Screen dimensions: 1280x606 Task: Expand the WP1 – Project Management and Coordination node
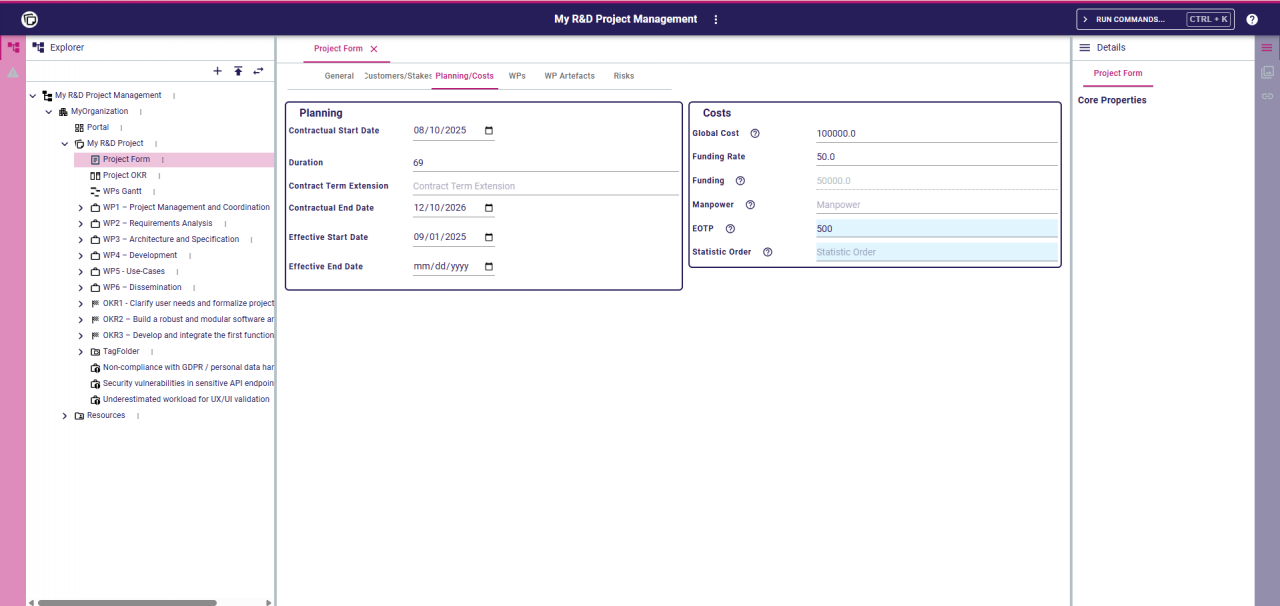(80, 207)
